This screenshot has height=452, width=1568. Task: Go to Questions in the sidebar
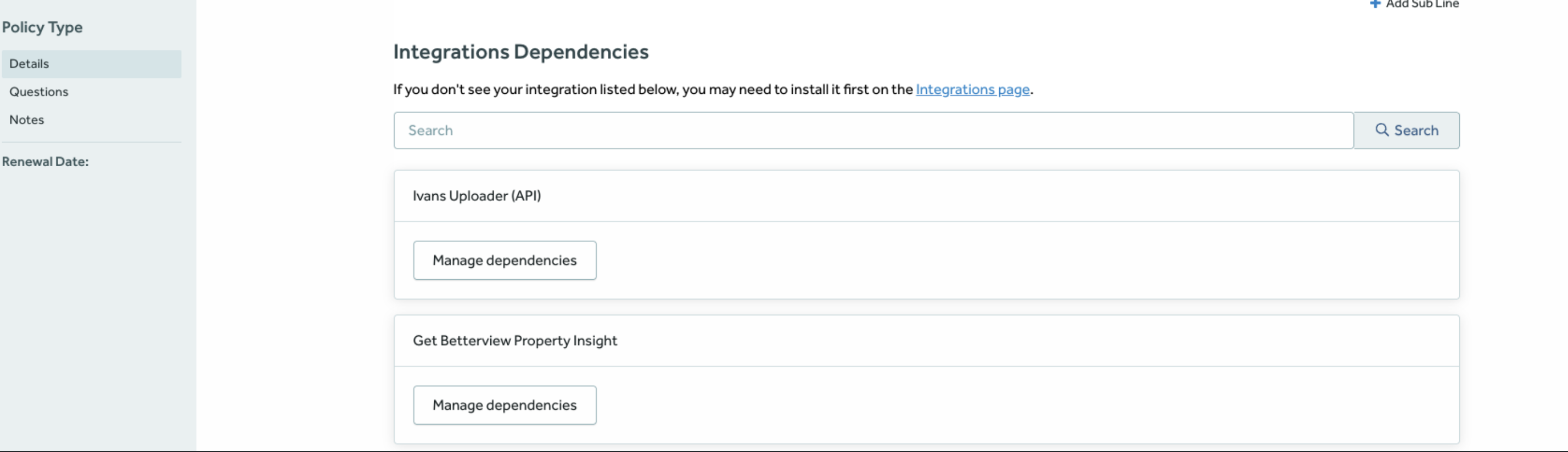pos(38,92)
